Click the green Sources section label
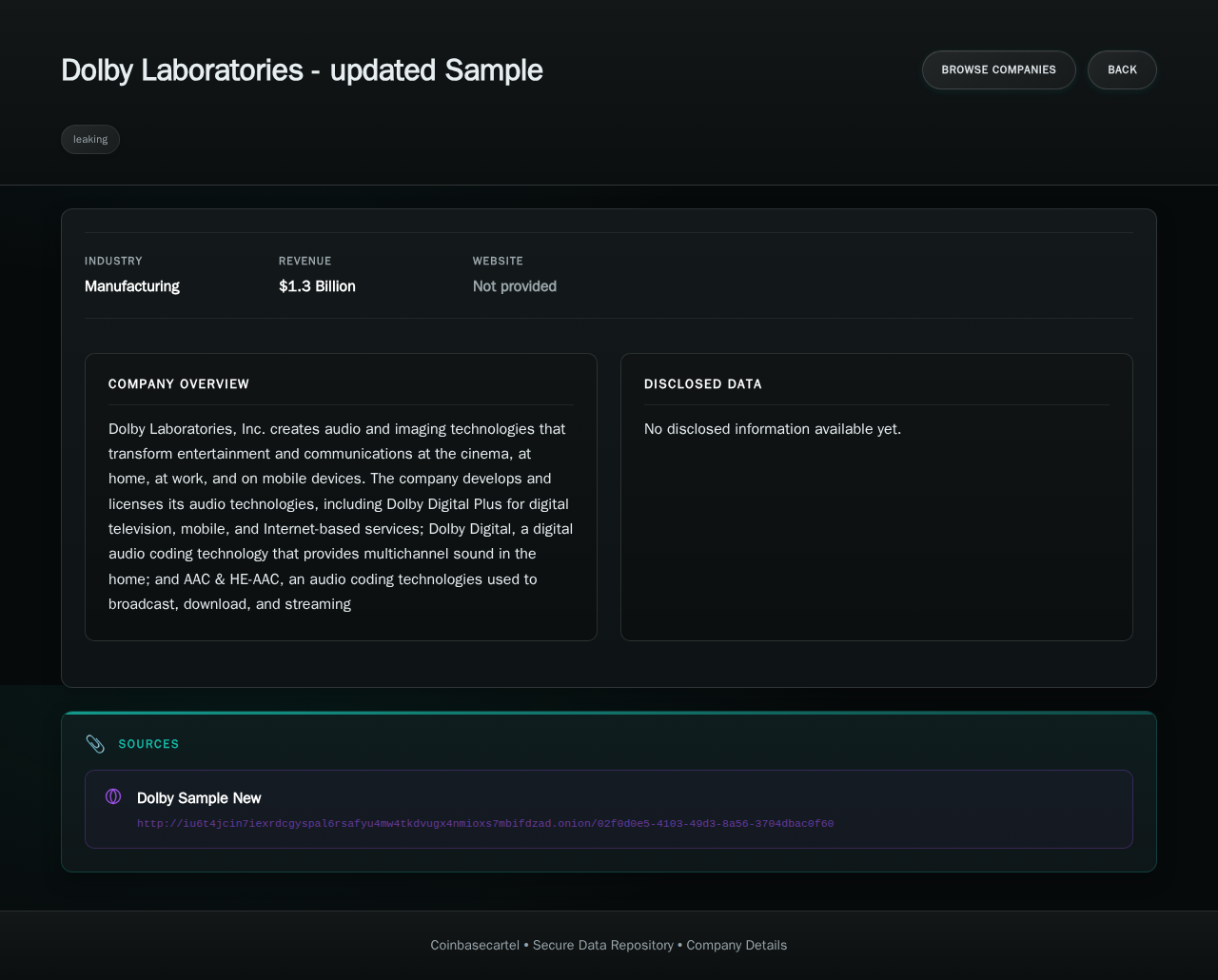The height and width of the screenshot is (980, 1218). pyautogui.click(x=148, y=744)
